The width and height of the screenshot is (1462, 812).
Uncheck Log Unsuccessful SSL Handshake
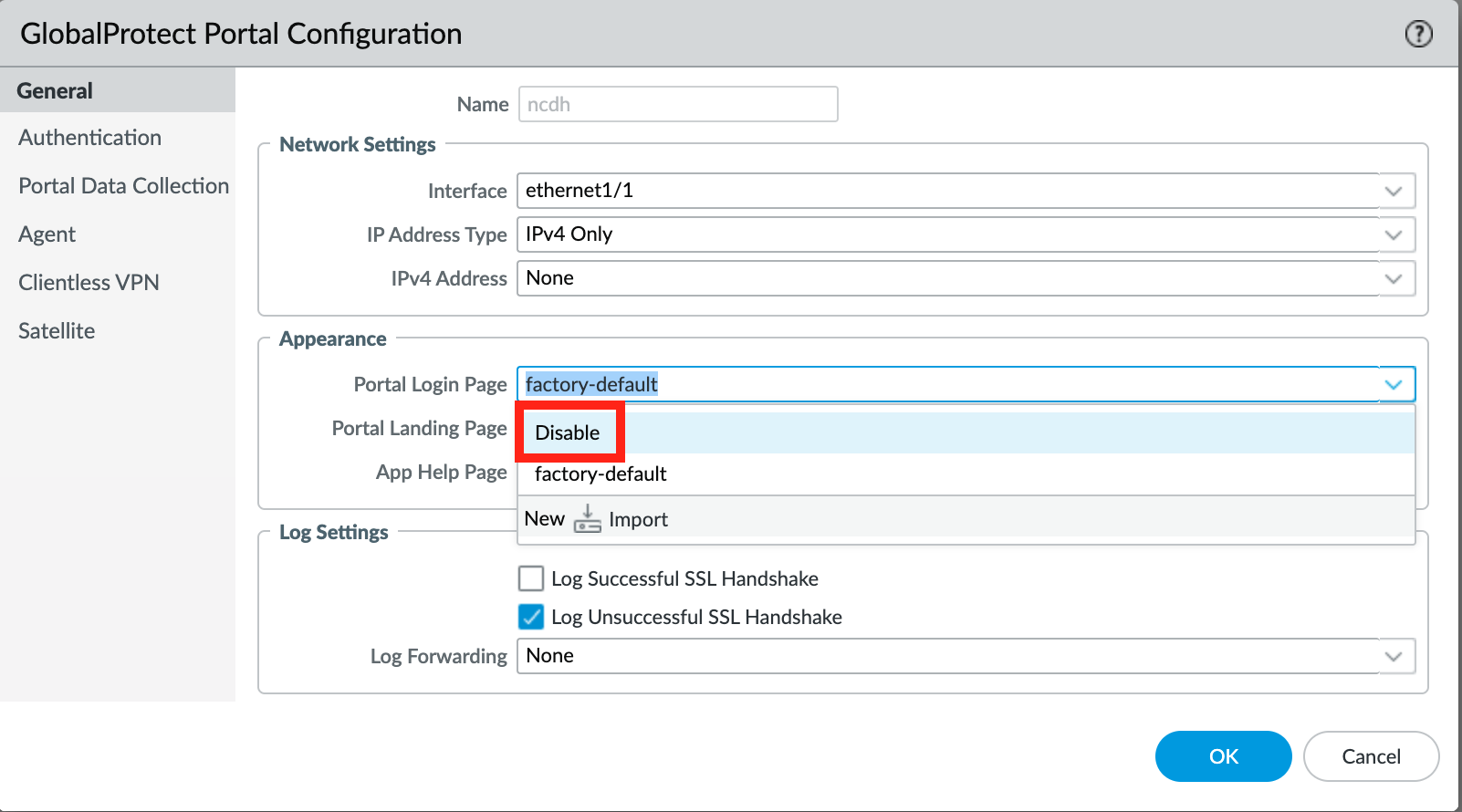click(x=531, y=617)
